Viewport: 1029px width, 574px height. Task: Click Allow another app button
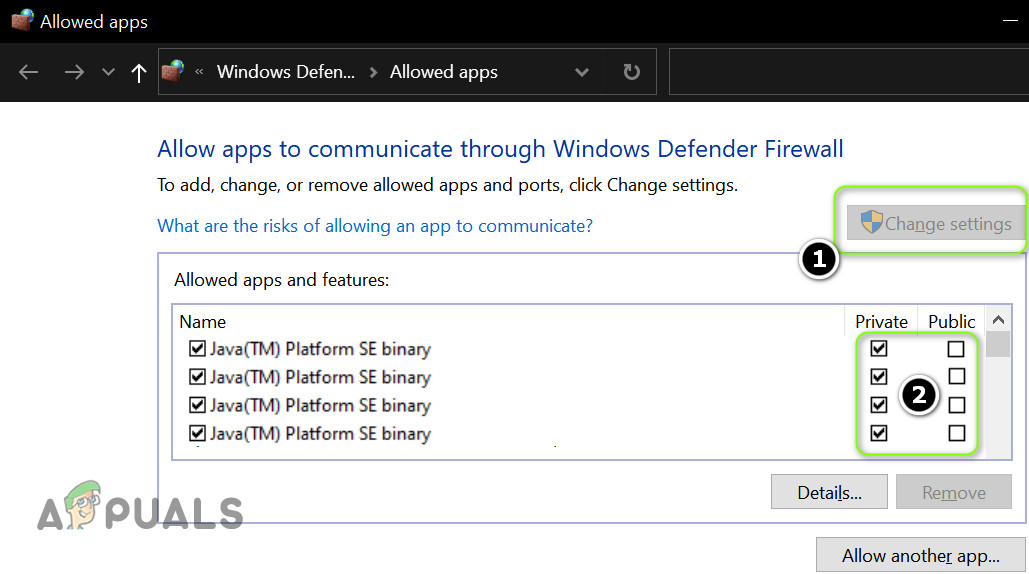click(x=920, y=556)
